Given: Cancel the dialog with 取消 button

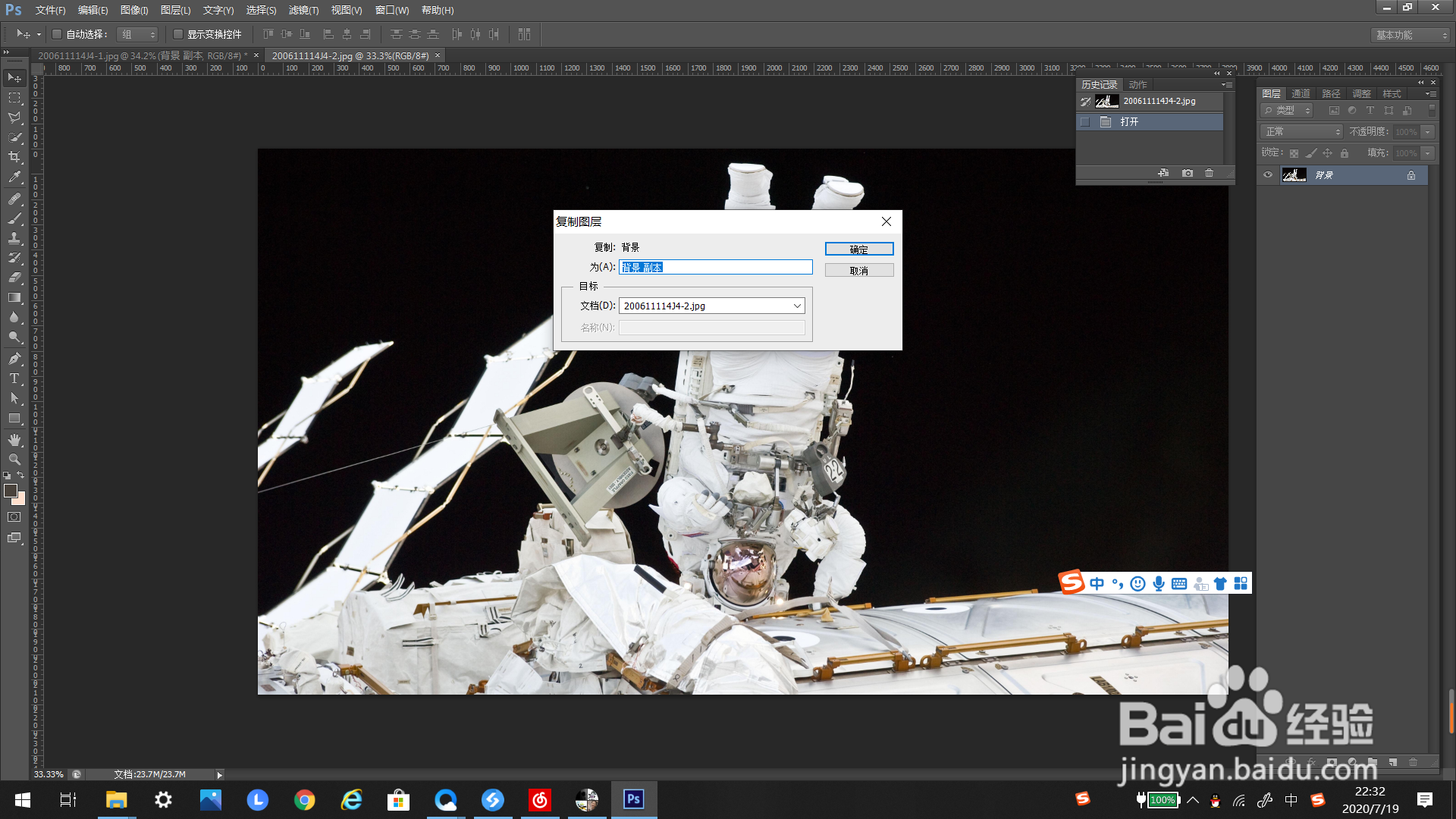Looking at the screenshot, I should click(x=859, y=271).
